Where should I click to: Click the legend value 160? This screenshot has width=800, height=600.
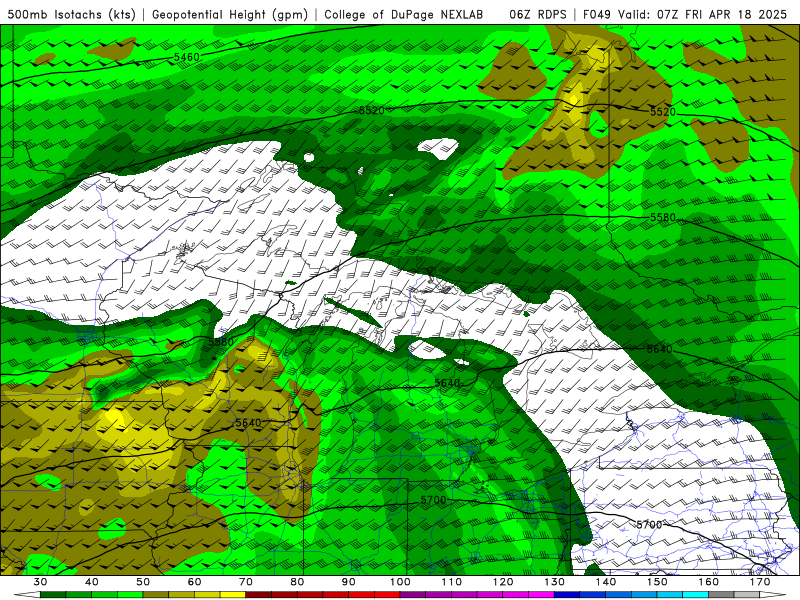pos(709,582)
